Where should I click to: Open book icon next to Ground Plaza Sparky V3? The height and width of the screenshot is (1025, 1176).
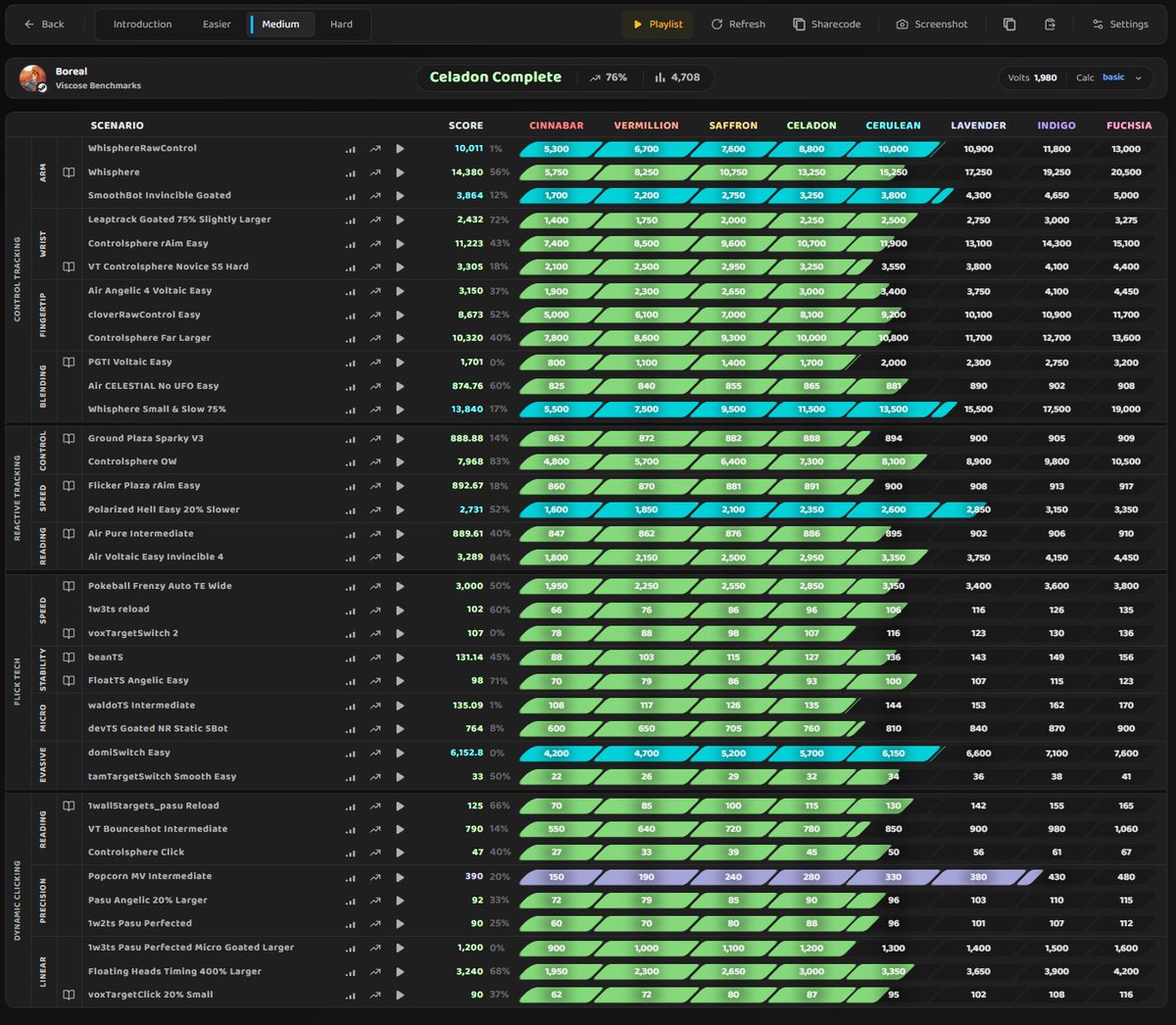[69, 438]
